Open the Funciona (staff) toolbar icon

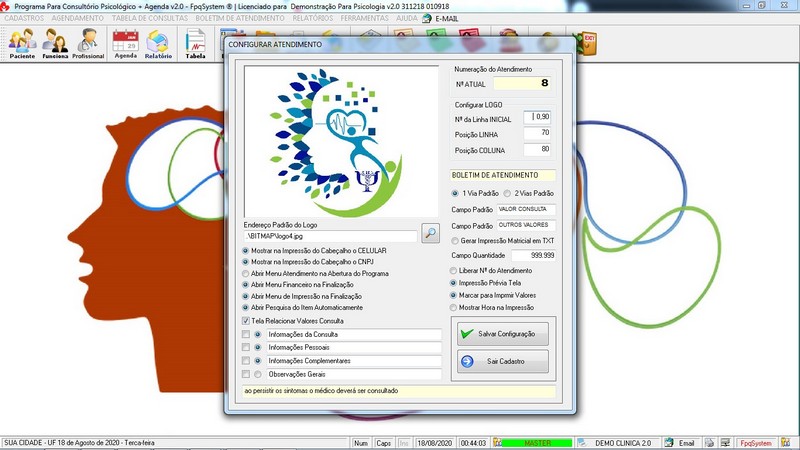pos(55,44)
